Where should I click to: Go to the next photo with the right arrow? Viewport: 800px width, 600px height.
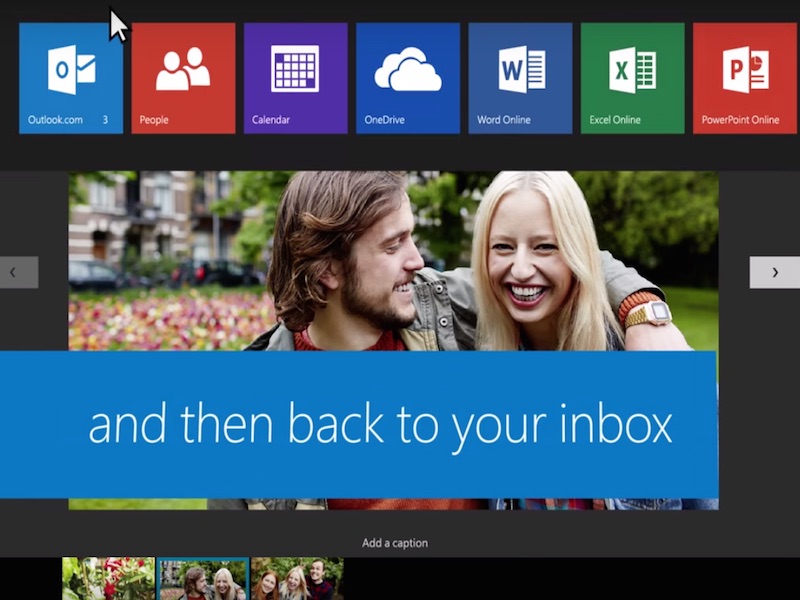[x=774, y=272]
